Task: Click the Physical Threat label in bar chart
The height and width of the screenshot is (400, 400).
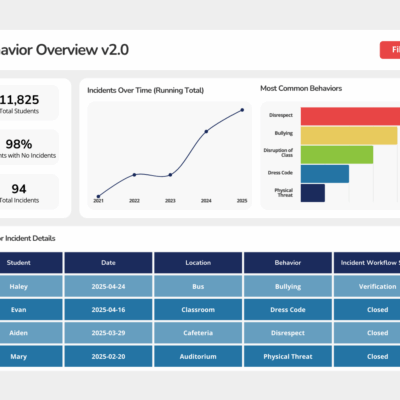Action: (x=284, y=193)
